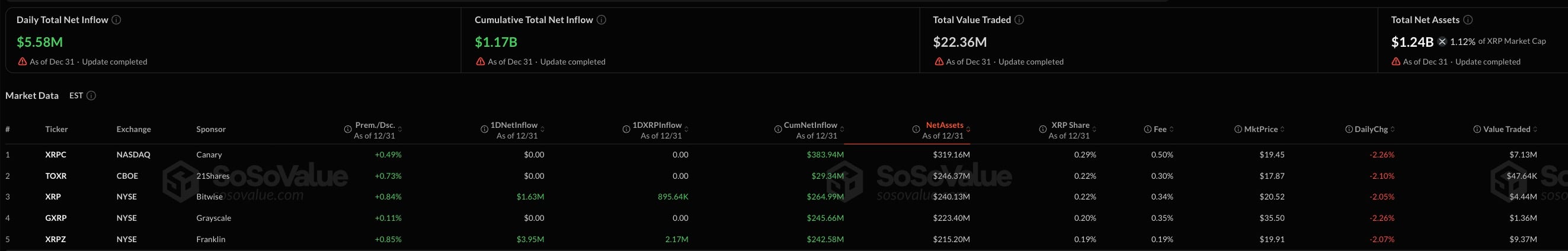Click warning icon under Daily Total Net Inflow

pos(23,62)
